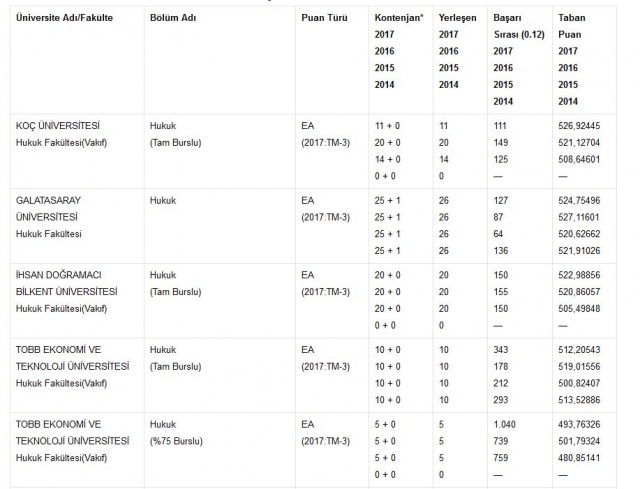Click the Başarı Sırası (0.12) header
Screen dimensions: 640x489
519,26
